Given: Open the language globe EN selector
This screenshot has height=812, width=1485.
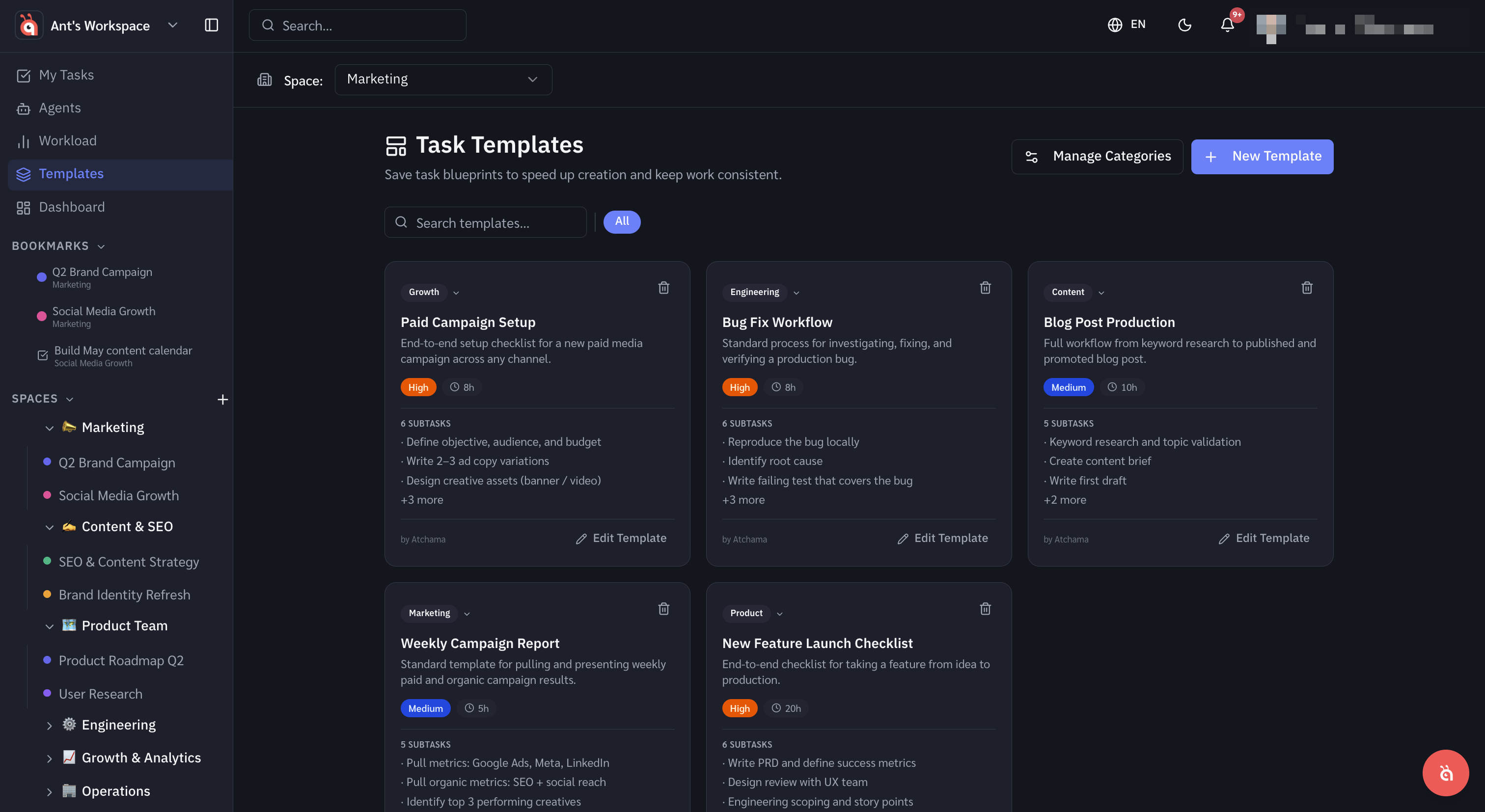Looking at the screenshot, I should pyautogui.click(x=1127, y=25).
